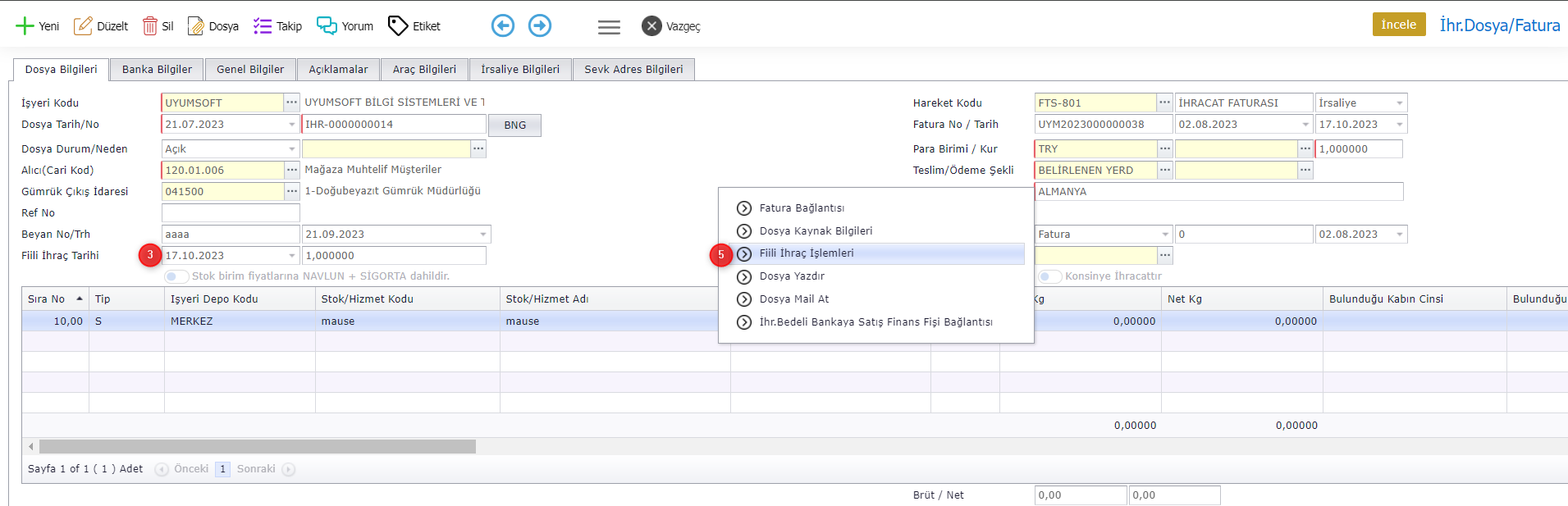Click the Vazgeç cancel icon
The height and width of the screenshot is (506, 1568).
pos(651,26)
